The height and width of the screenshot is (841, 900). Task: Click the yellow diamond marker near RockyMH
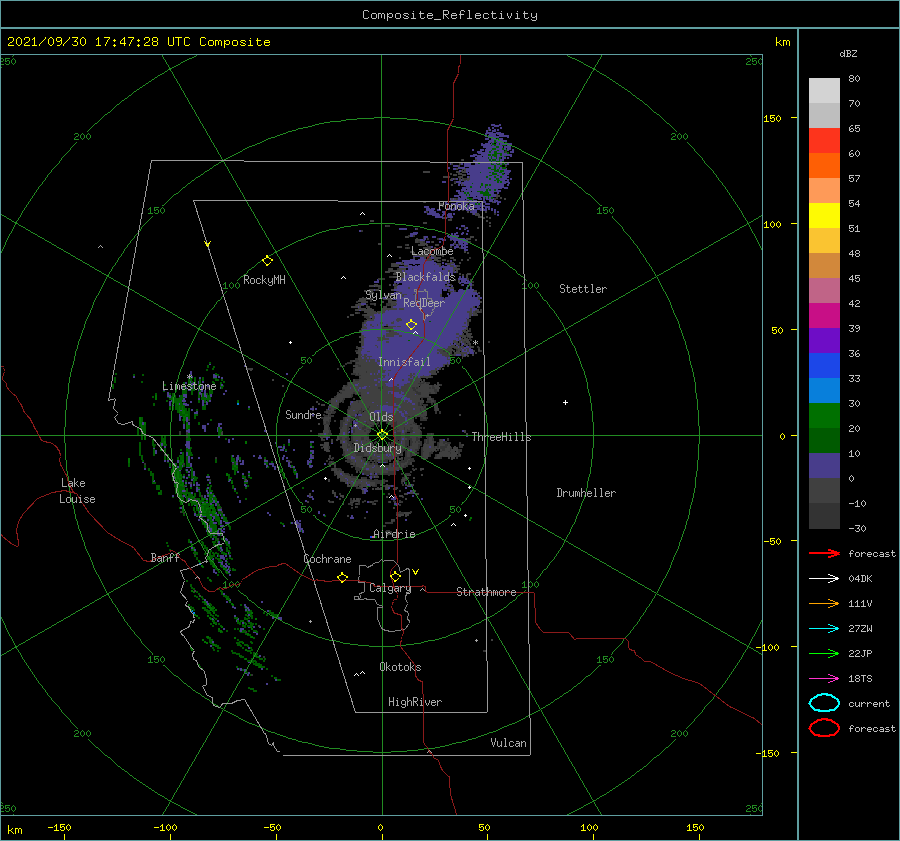(x=267, y=261)
